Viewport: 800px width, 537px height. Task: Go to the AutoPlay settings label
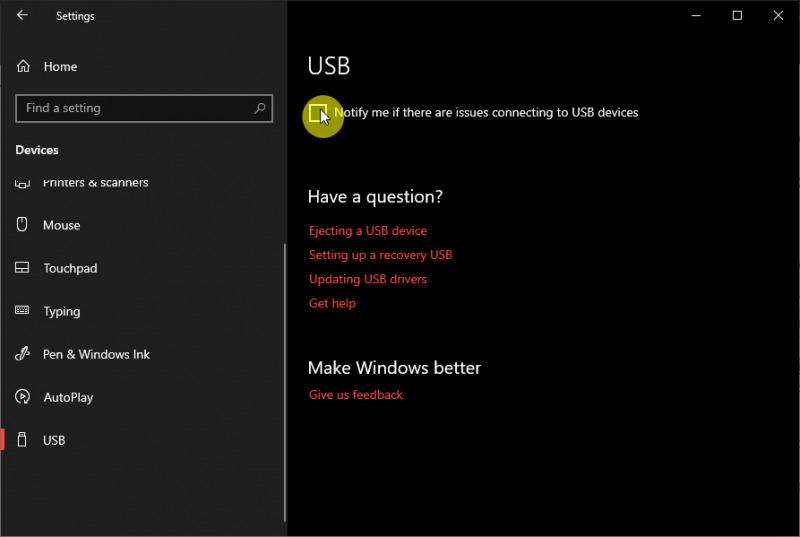click(x=68, y=397)
